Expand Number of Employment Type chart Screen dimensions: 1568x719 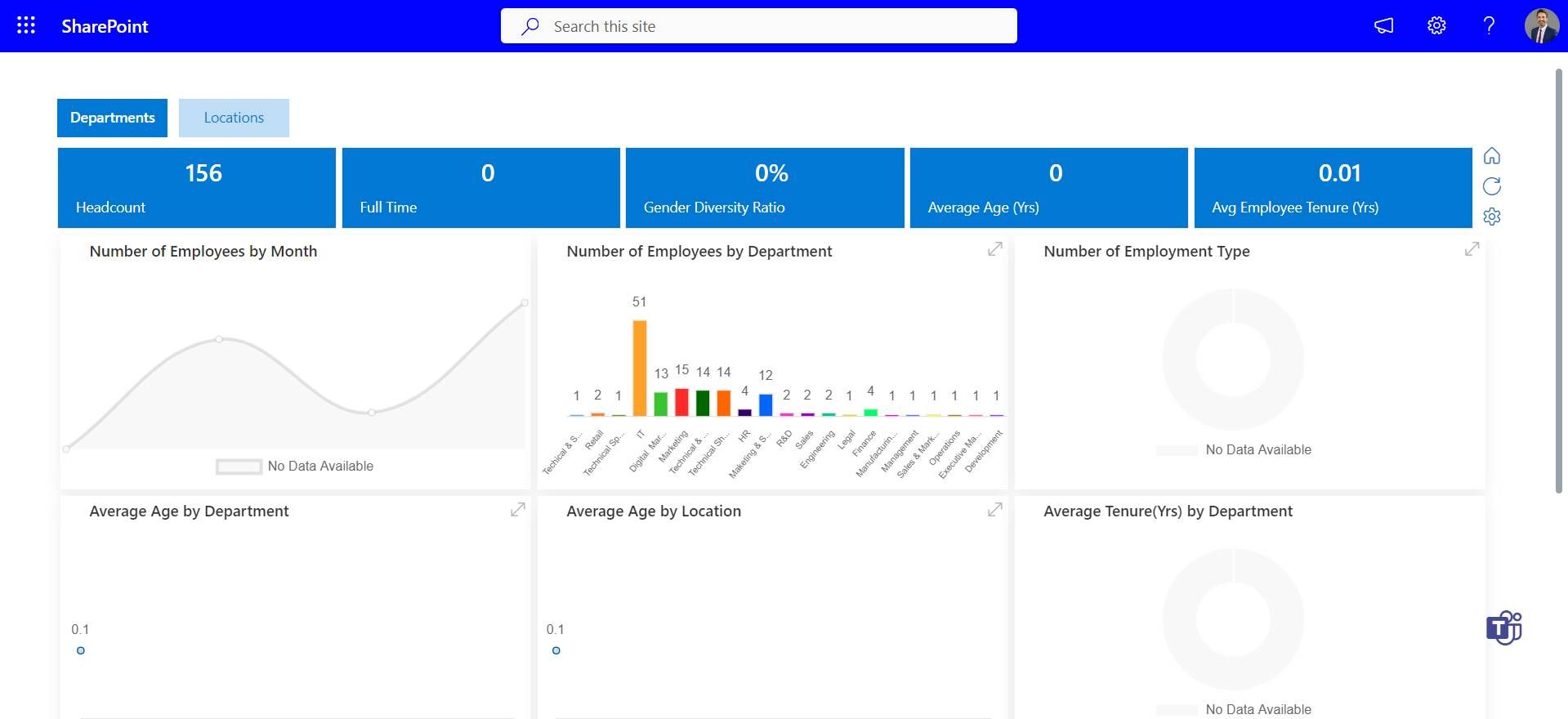tap(1472, 249)
